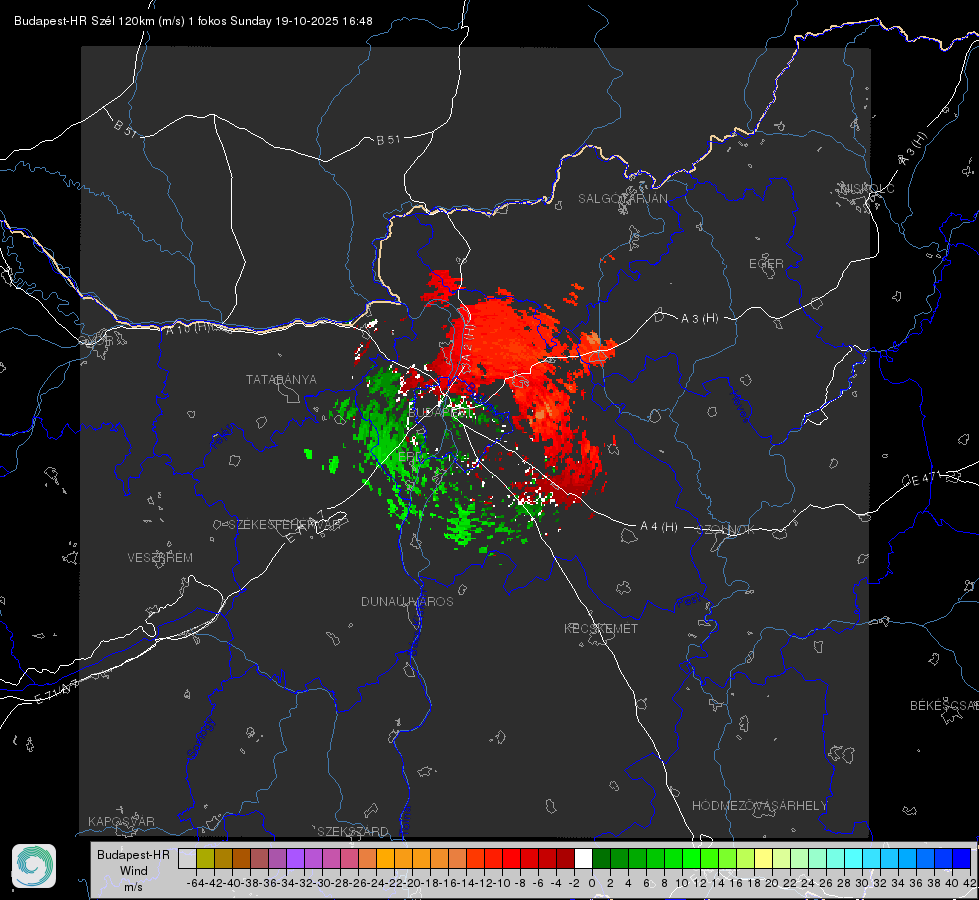Screen dimensions: 979x900
Task: Select the SZEKSZÁRD city label
Action: point(353,831)
